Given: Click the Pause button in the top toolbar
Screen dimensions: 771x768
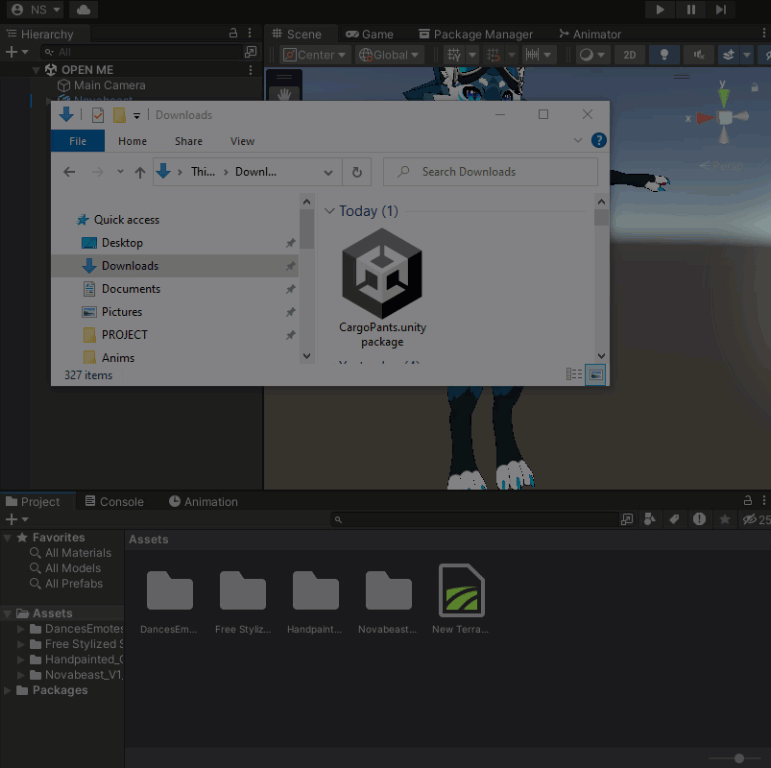Looking at the screenshot, I should (691, 10).
